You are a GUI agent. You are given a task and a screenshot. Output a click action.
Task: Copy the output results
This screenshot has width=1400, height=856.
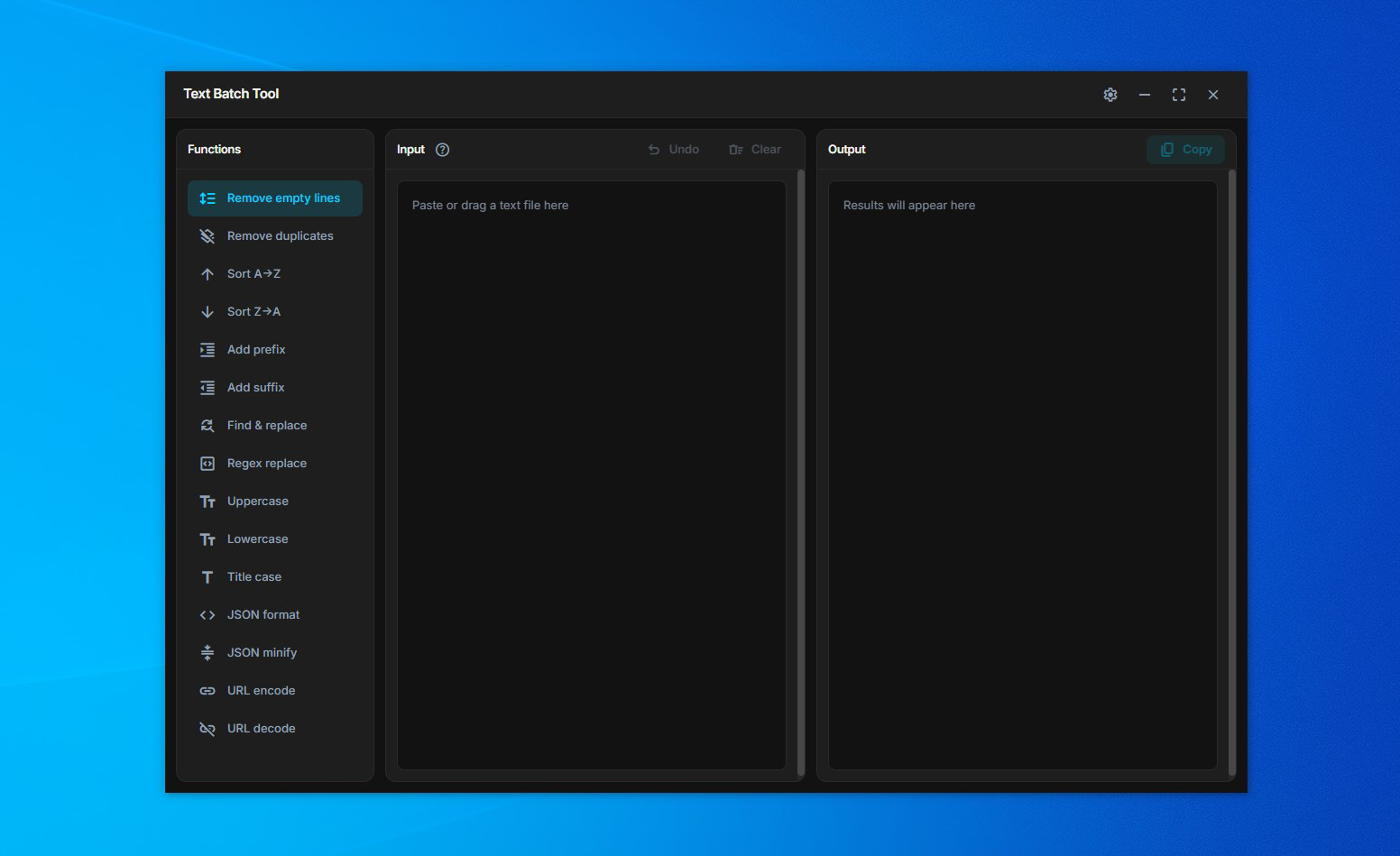[1185, 150]
